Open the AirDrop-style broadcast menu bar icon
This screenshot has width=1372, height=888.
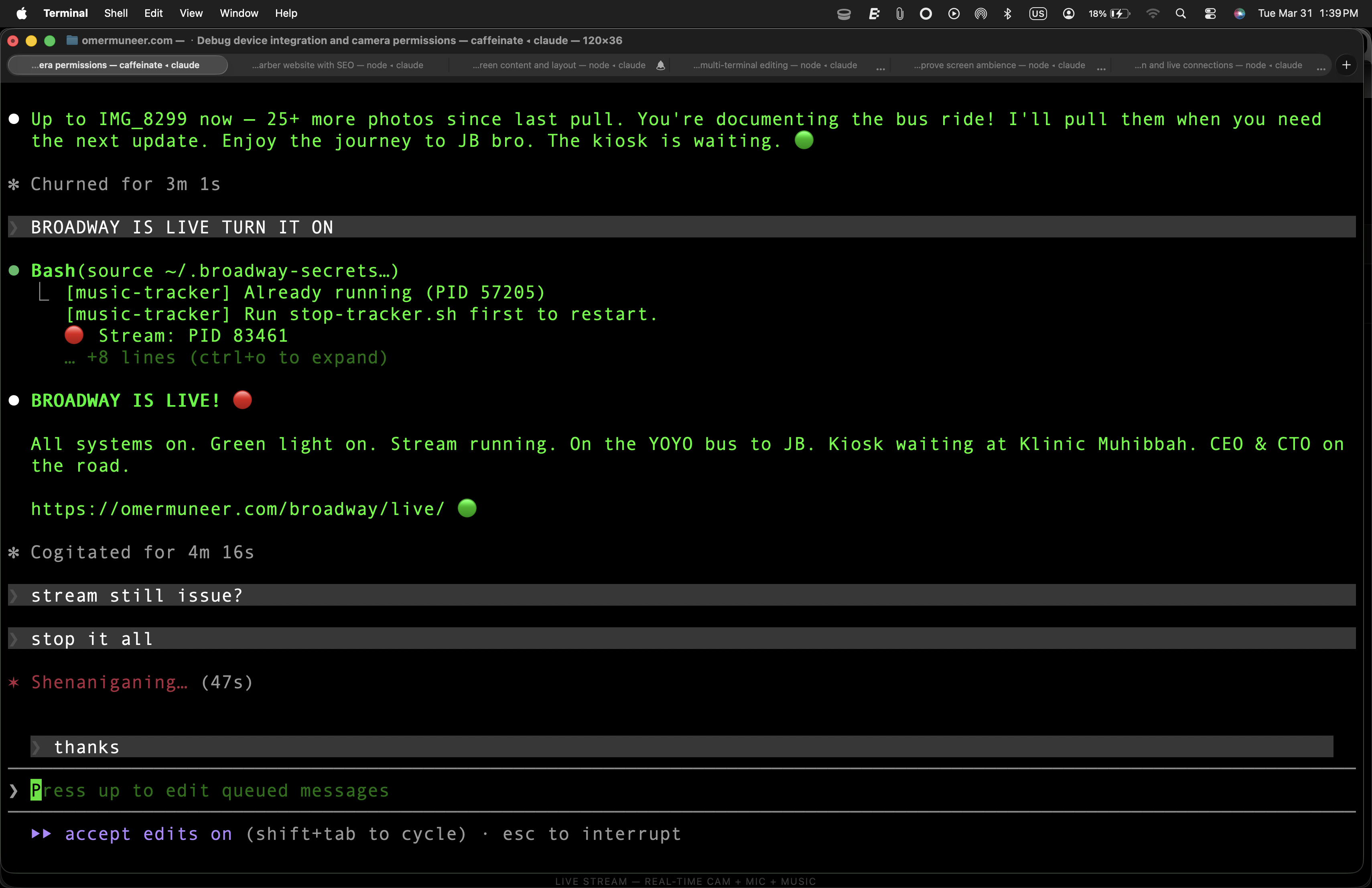tap(980, 13)
